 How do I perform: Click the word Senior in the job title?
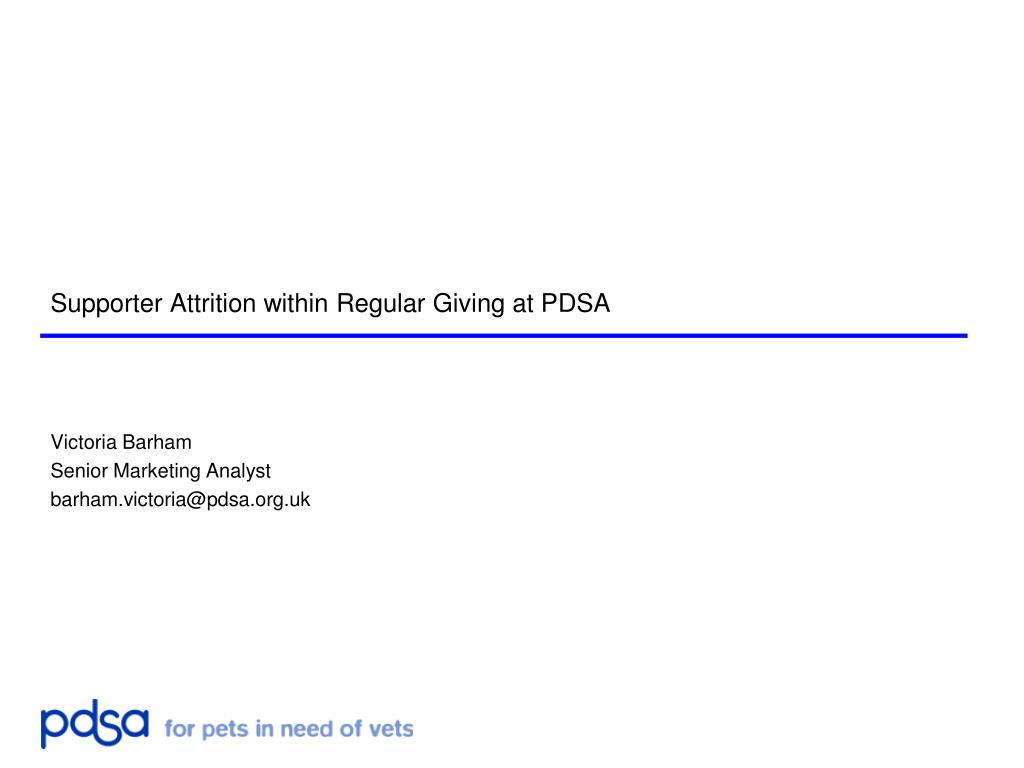click(79, 471)
